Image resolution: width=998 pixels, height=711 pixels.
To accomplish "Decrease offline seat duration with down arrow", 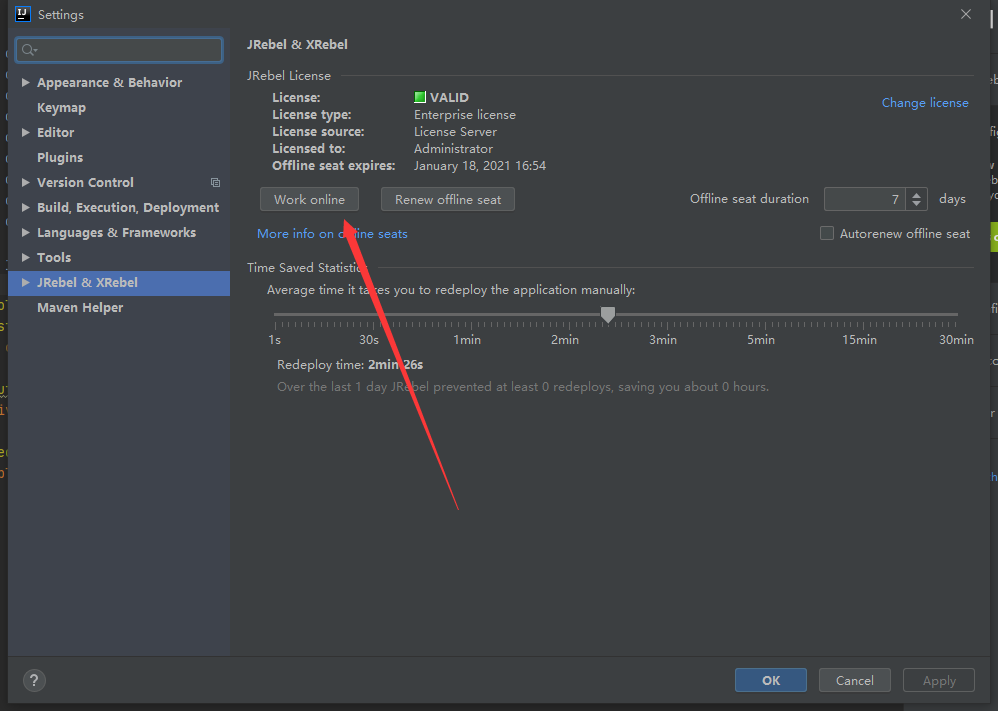I will 917,204.
